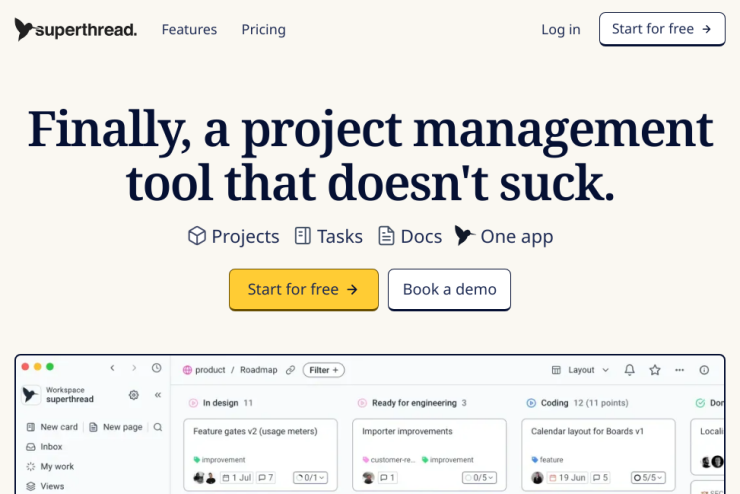Open Importer improvements card
The image size is (740, 494).
tap(429, 455)
